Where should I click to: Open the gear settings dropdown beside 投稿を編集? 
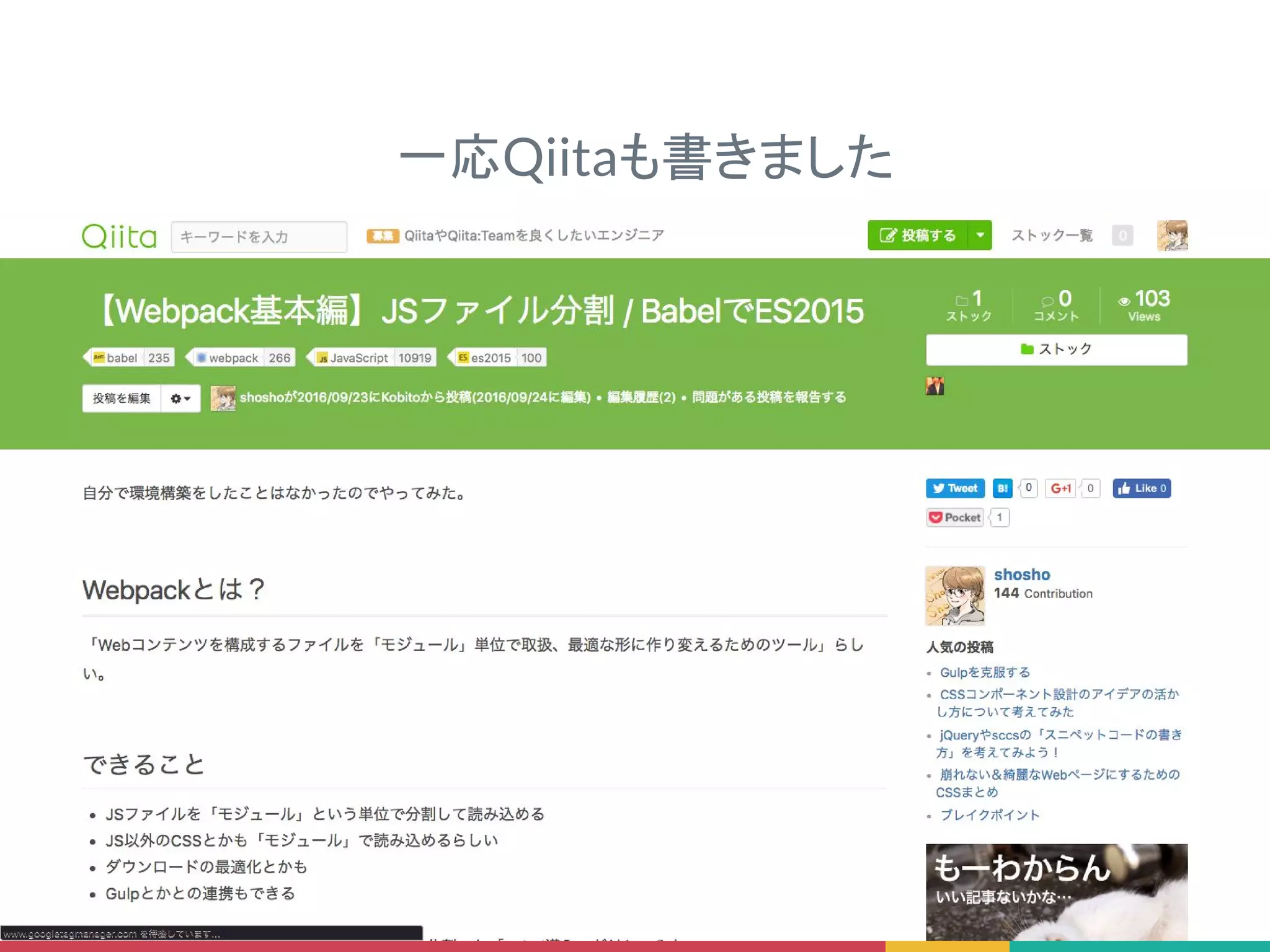180,399
